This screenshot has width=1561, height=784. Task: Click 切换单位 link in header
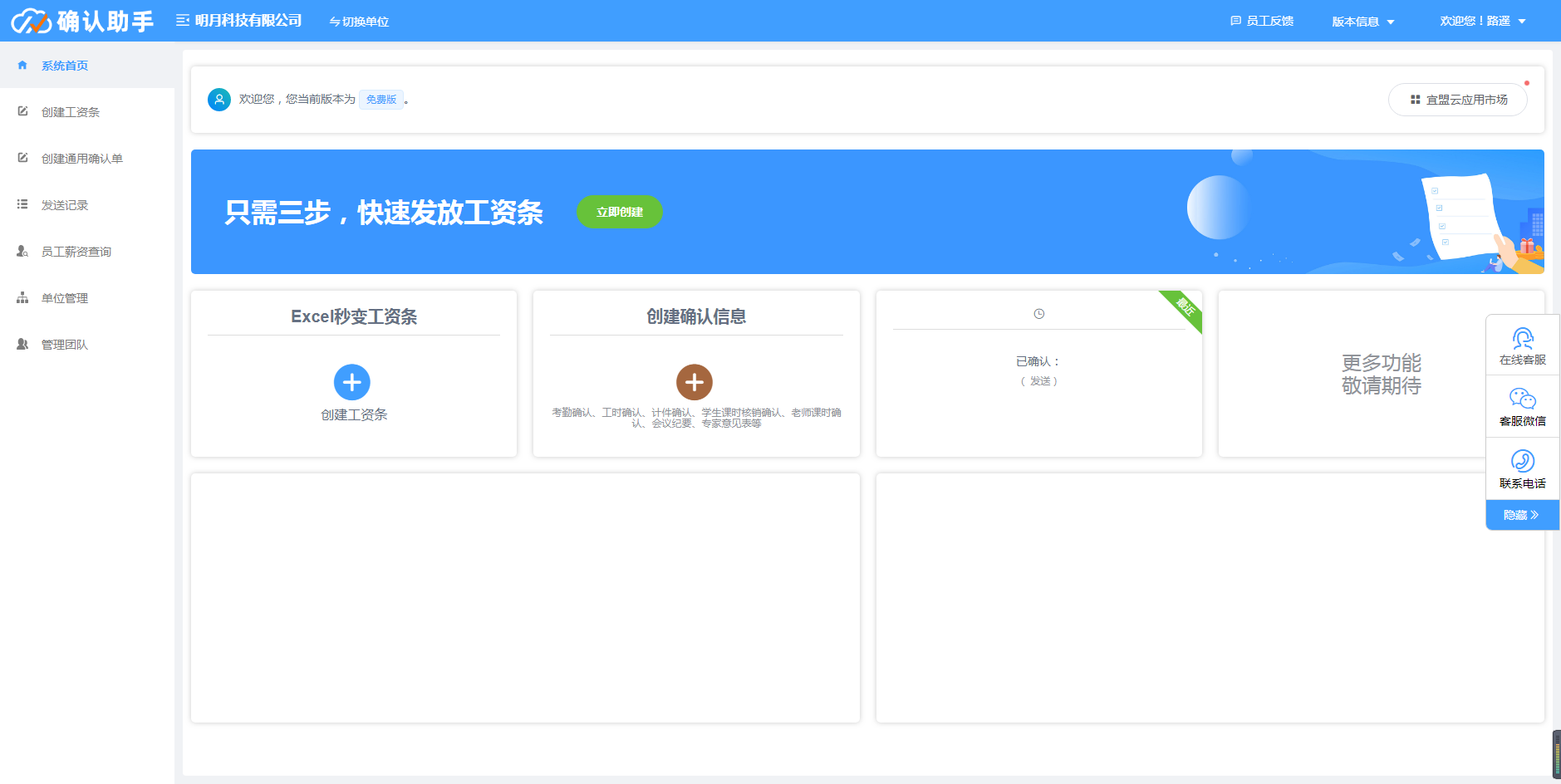pyautogui.click(x=359, y=22)
